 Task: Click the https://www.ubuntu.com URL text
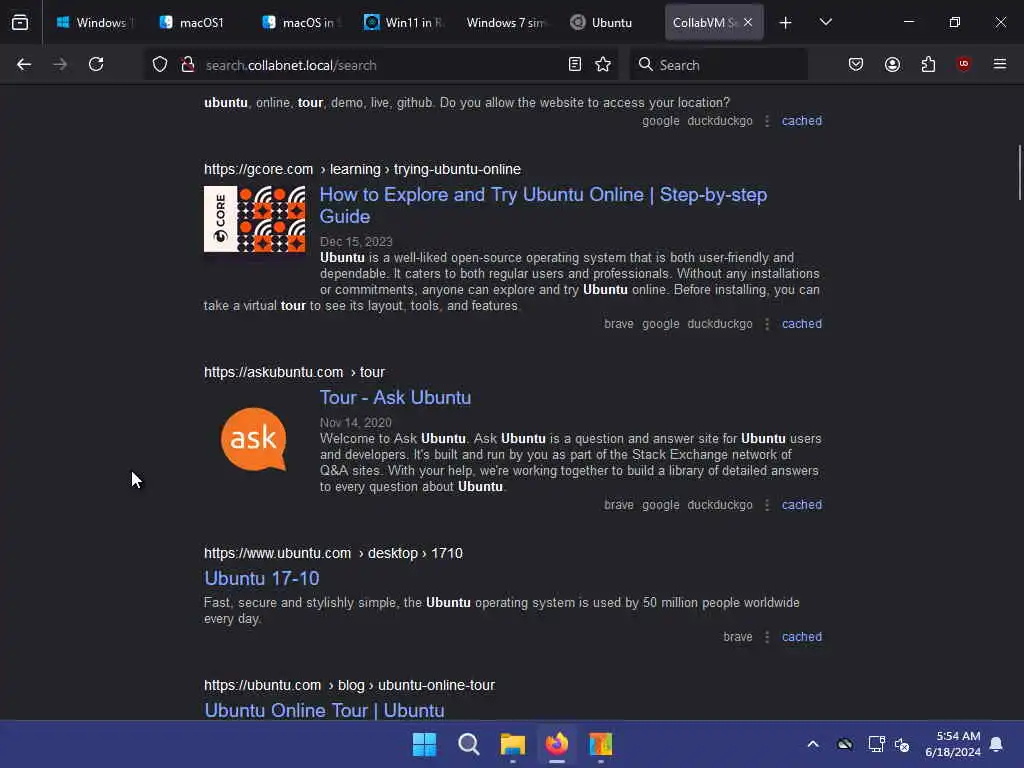coord(277,553)
